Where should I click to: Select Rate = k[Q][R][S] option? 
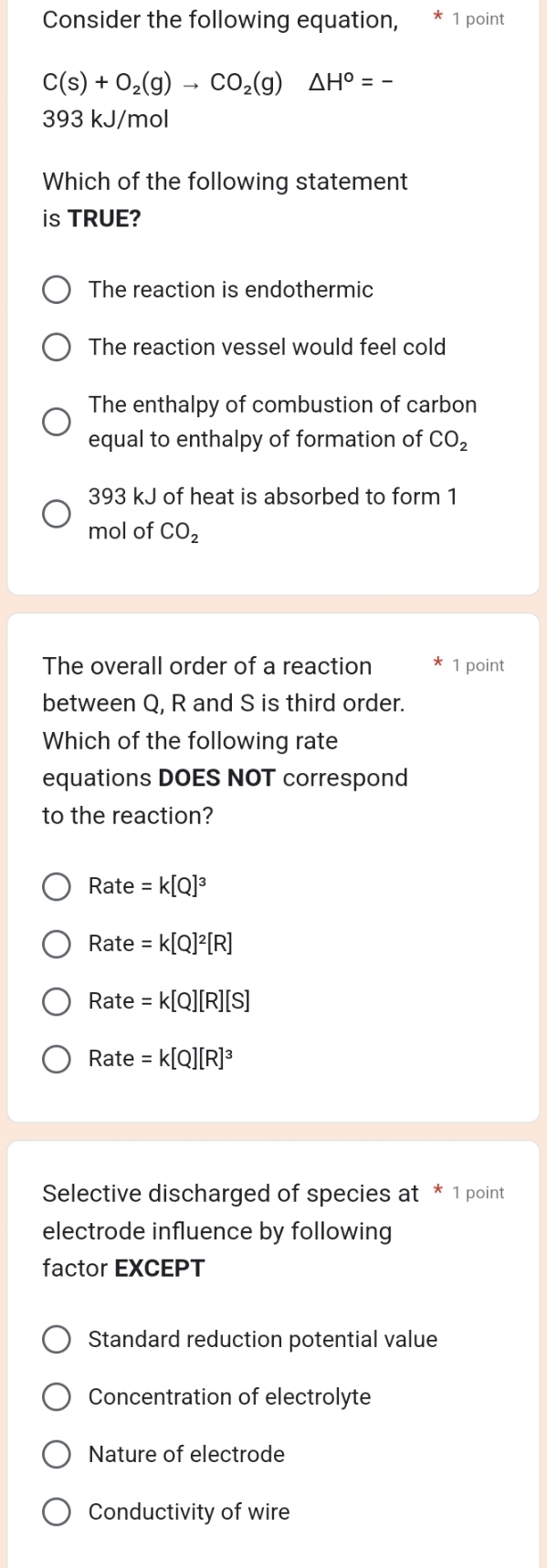(56, 1001)
